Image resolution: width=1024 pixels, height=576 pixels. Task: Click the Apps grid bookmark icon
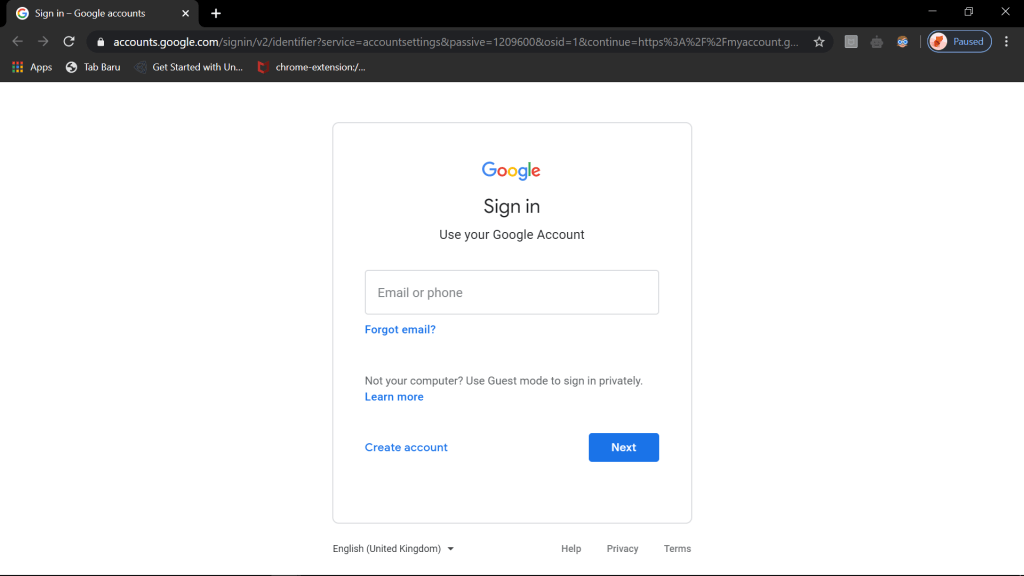pyautogui.click(x=17, y=67)
